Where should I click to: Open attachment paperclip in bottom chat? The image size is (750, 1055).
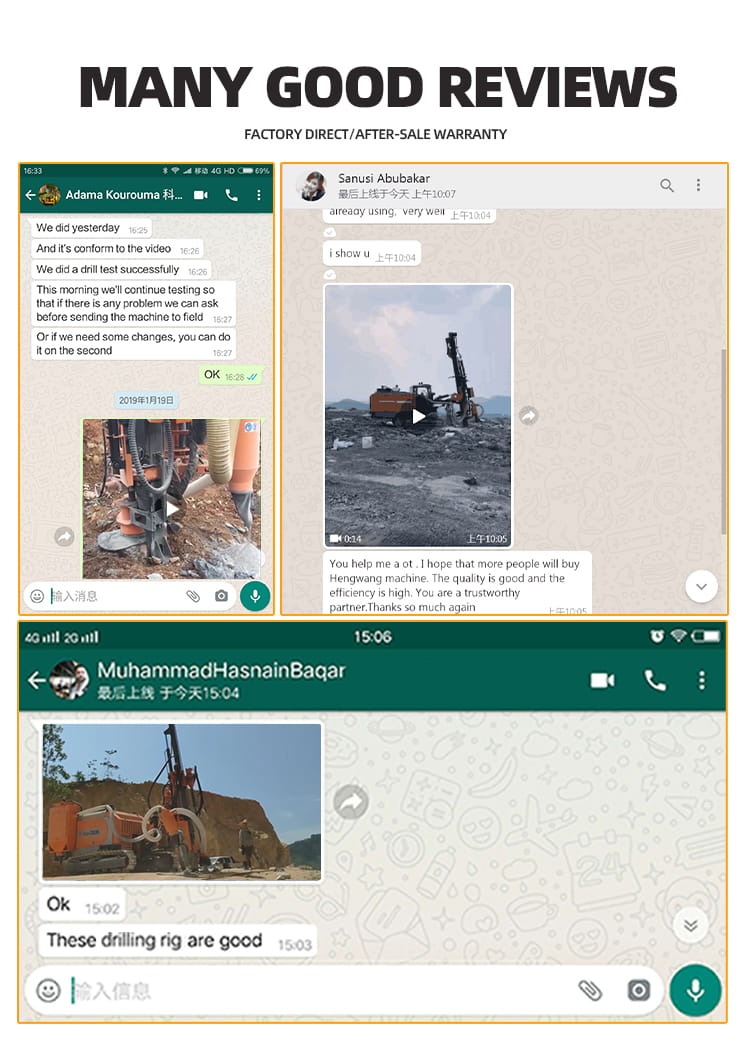[590, 990]
